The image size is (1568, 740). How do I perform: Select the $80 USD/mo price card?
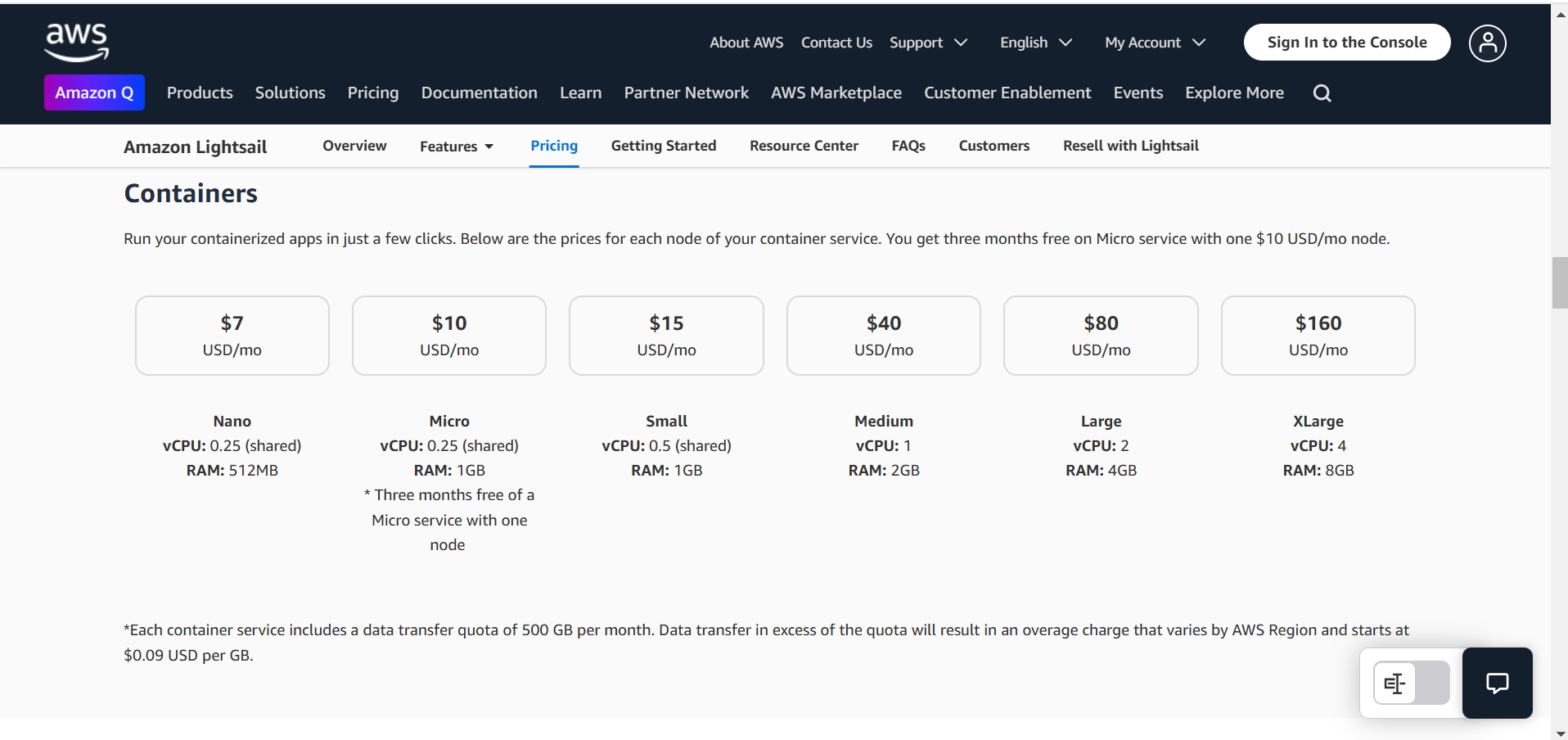(1101, 336)
